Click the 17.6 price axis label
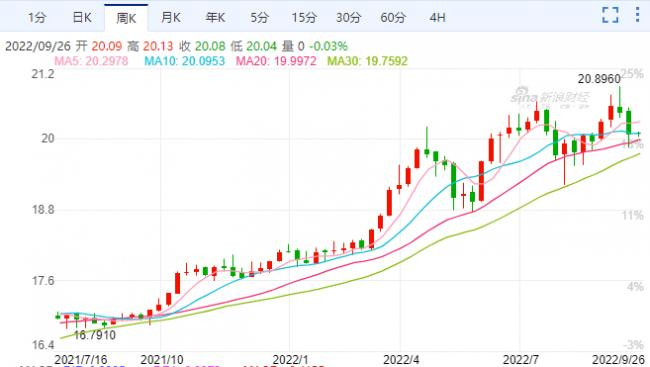The image size is (650, 367). click(43, 281)
